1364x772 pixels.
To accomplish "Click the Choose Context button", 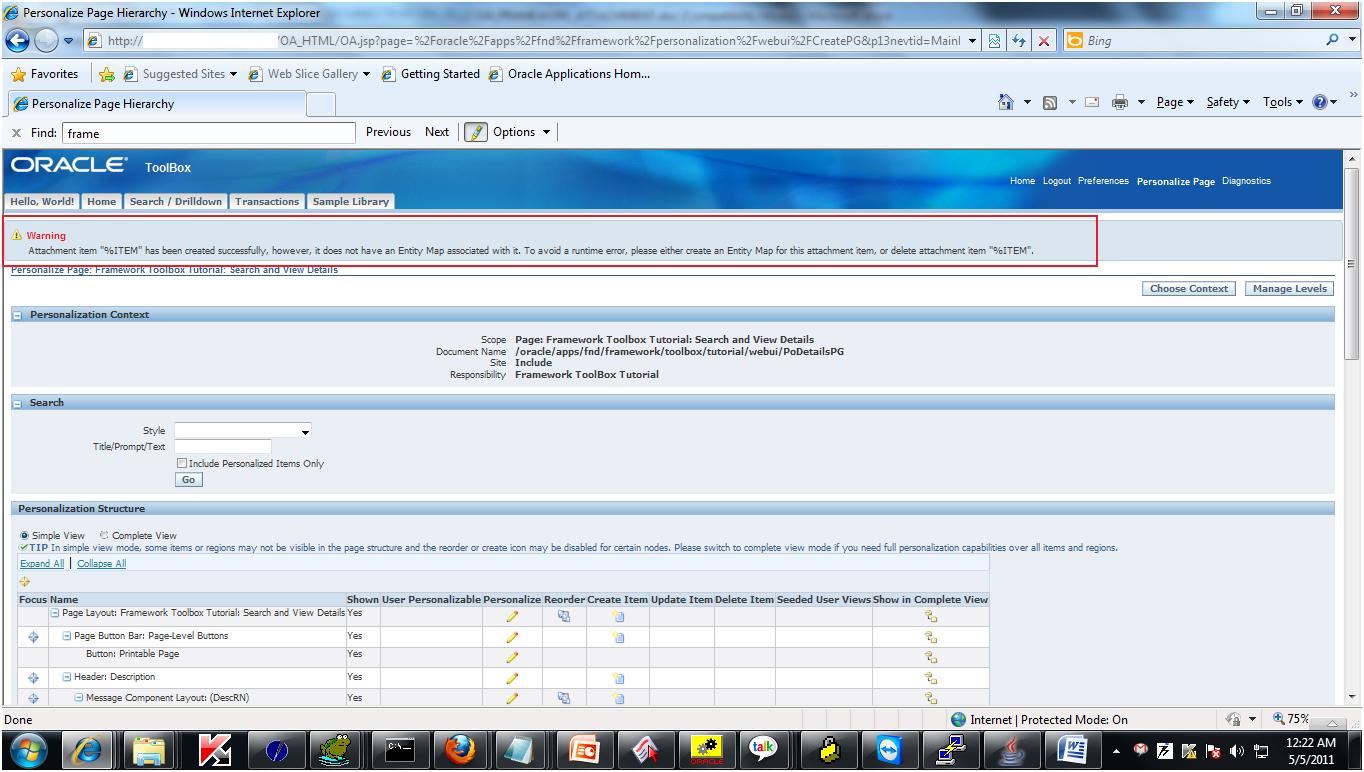I will 1189,289.
